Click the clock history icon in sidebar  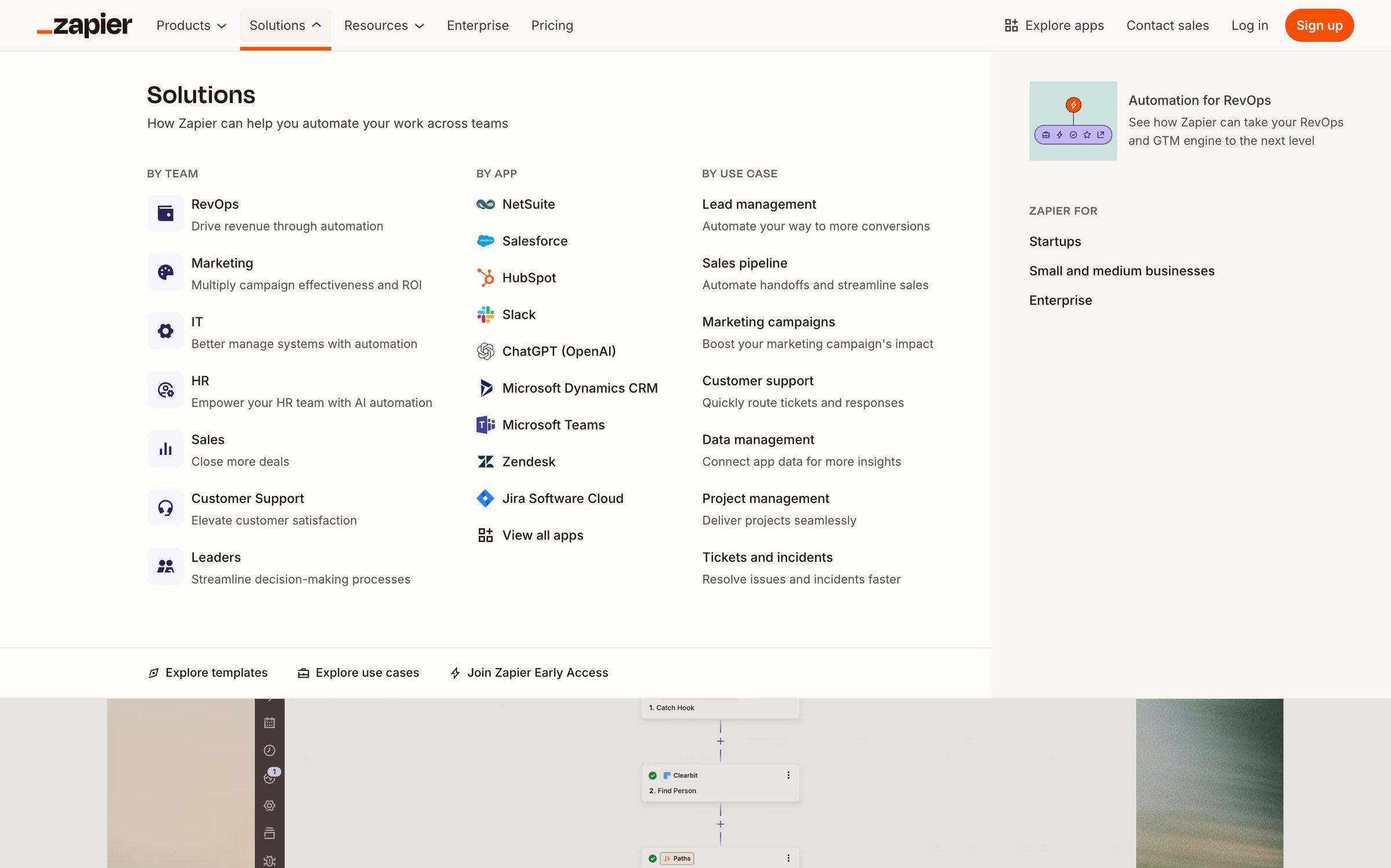(x=270, y=750)
